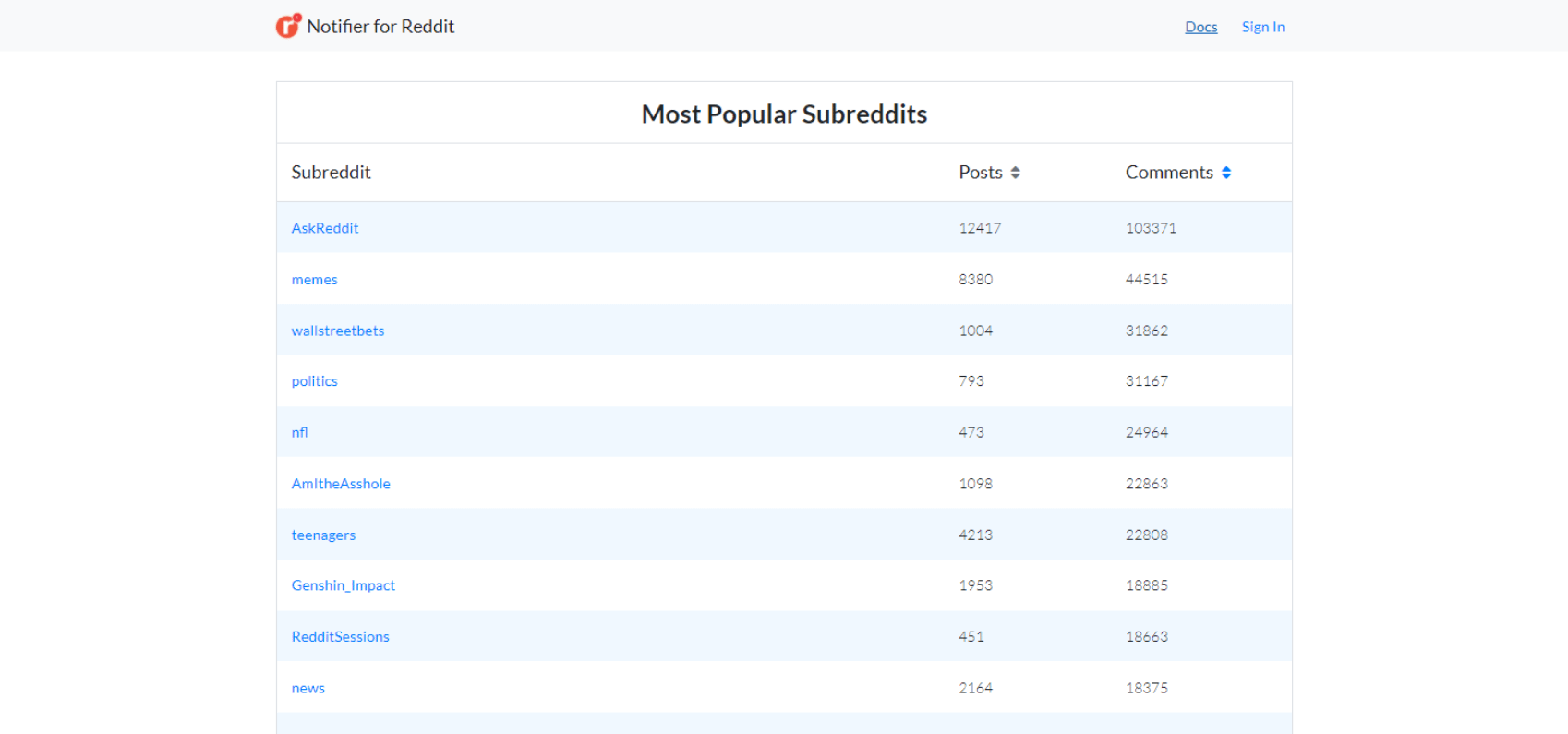The height and width of the screenshot is (734, 1568).
Task: Select the politics subreddit link
Action: click(314, 381)
